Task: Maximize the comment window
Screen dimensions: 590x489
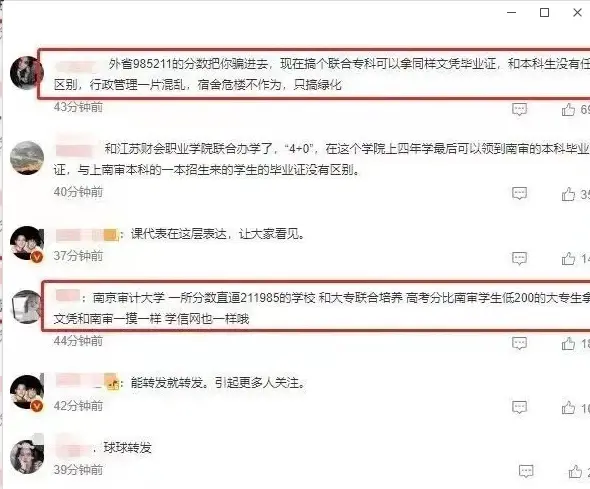Action: 544,12
